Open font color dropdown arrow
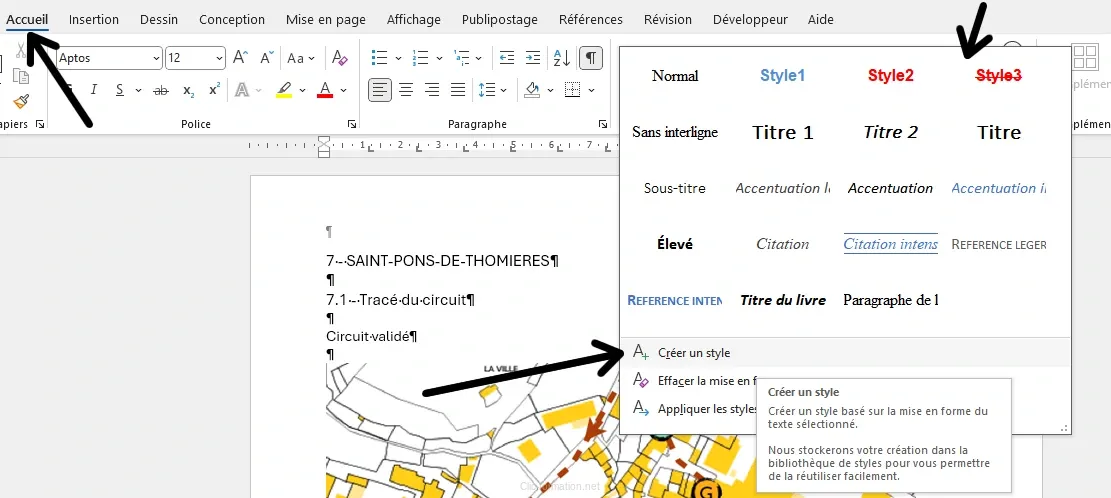The width and height of the screenshot is (1111, 498). 344,91
